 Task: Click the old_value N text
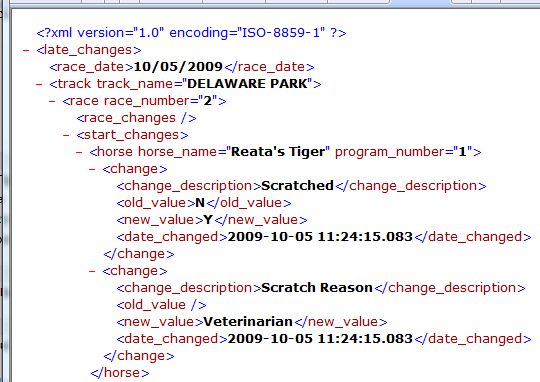(x=200, y=203)
